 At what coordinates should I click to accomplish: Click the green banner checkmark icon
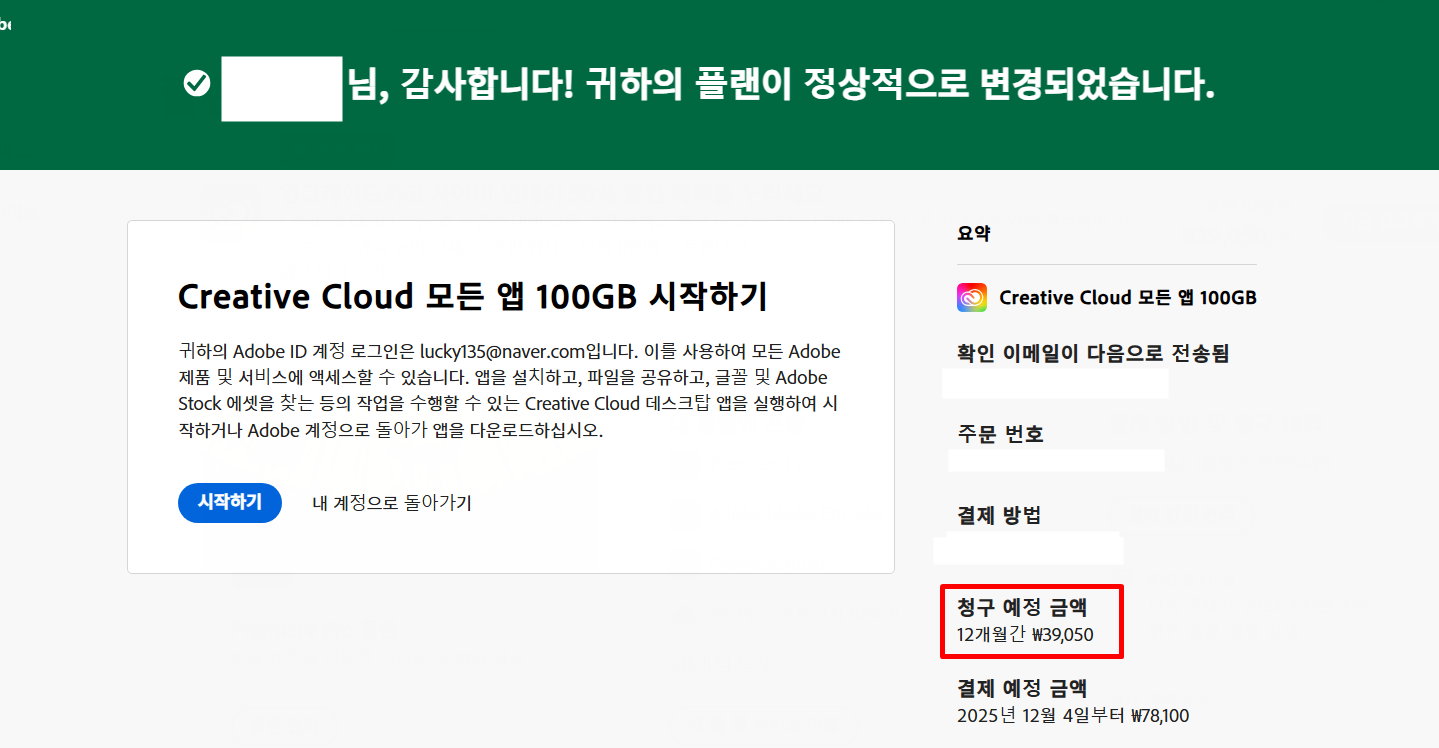point(197,84)
